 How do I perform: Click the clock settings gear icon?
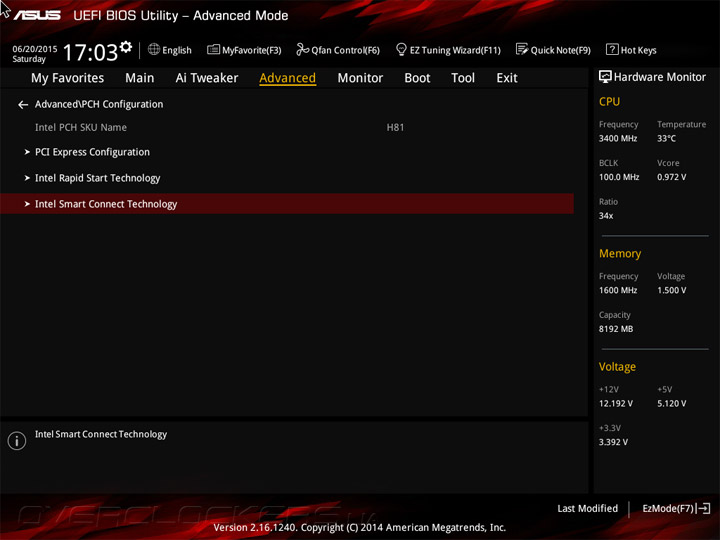click(x=126, y=47)
